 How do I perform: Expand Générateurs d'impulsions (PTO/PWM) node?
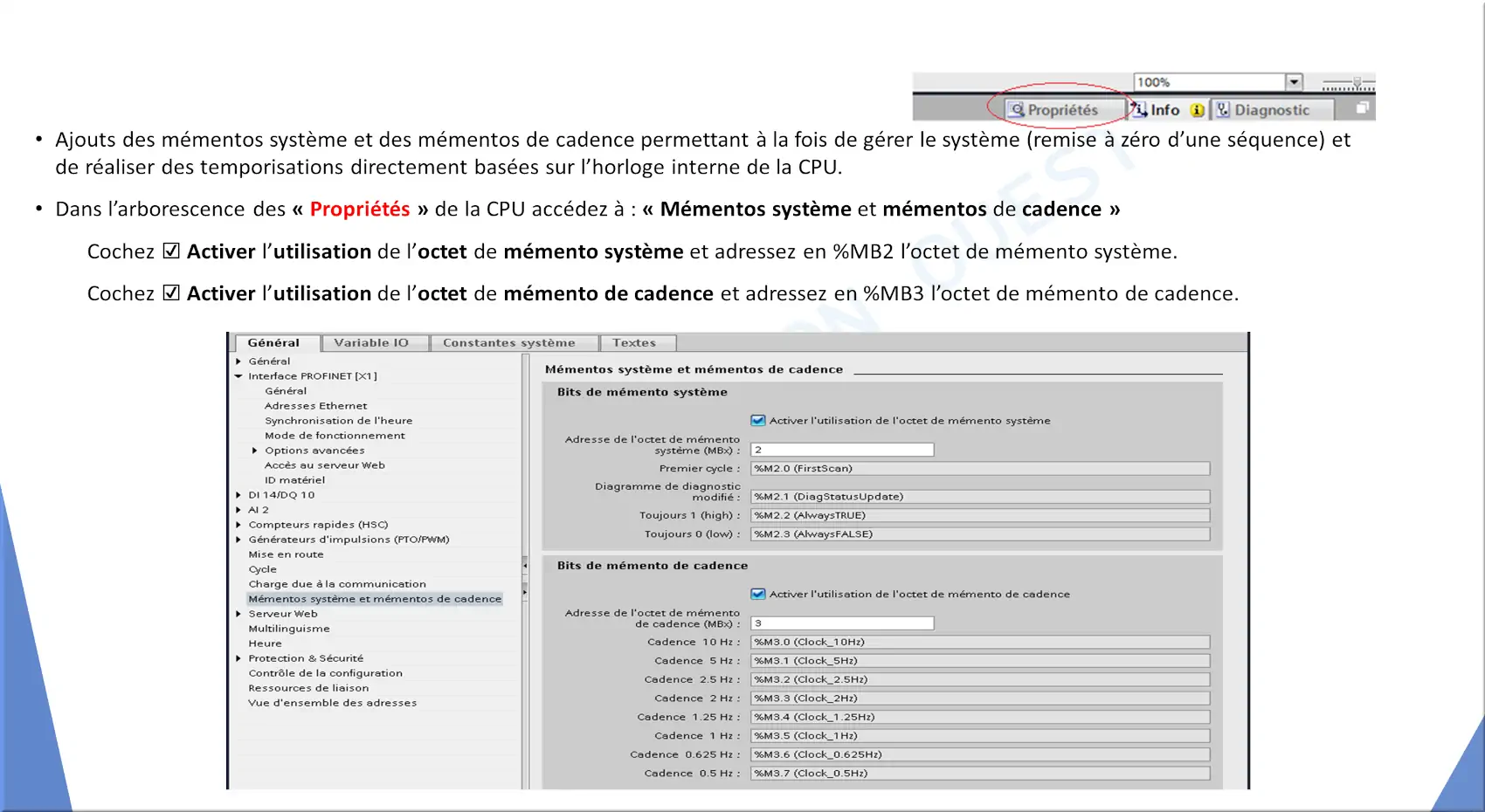point(238,540)
